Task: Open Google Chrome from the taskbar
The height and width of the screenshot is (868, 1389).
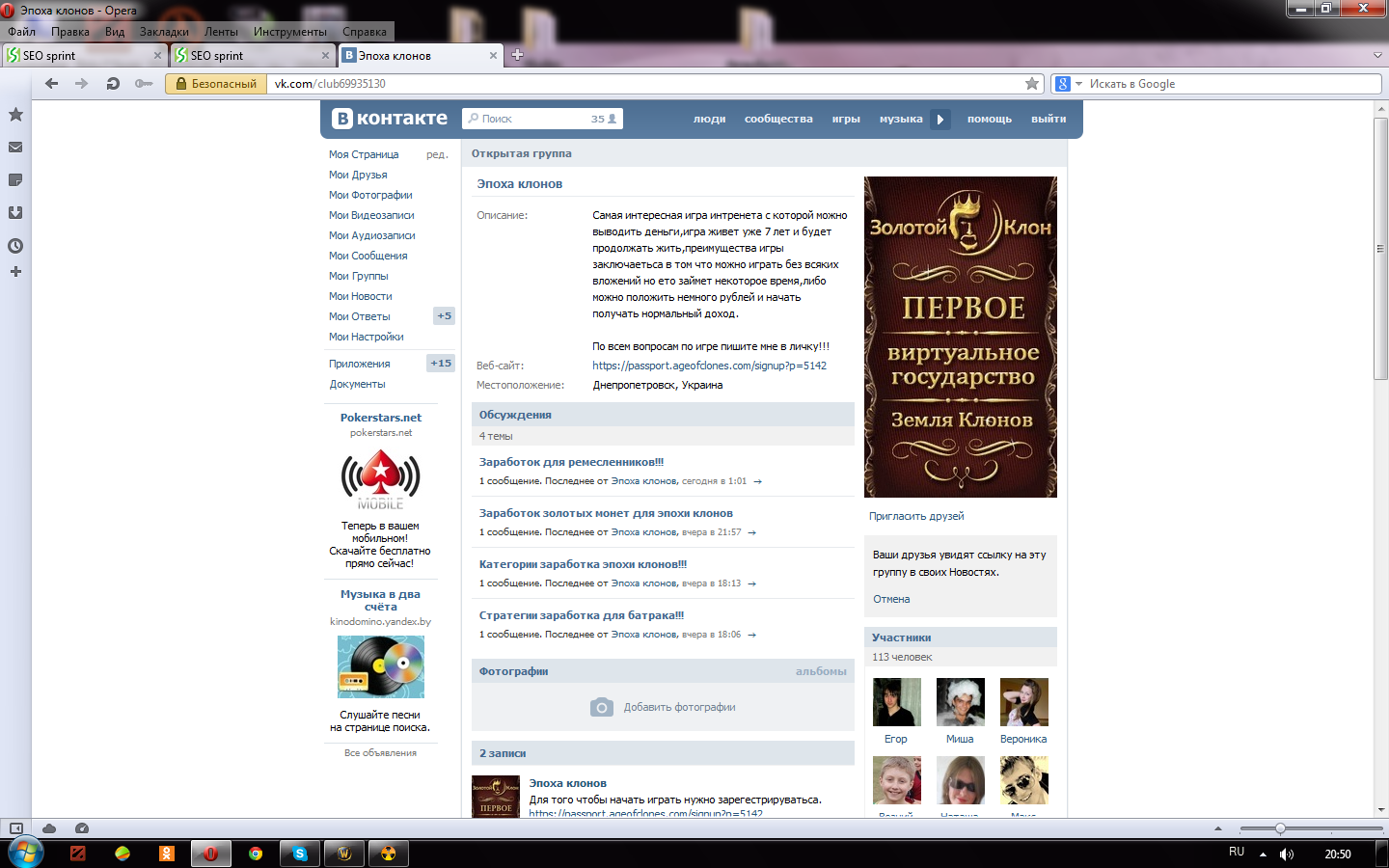Action: (x=256, y=854)
